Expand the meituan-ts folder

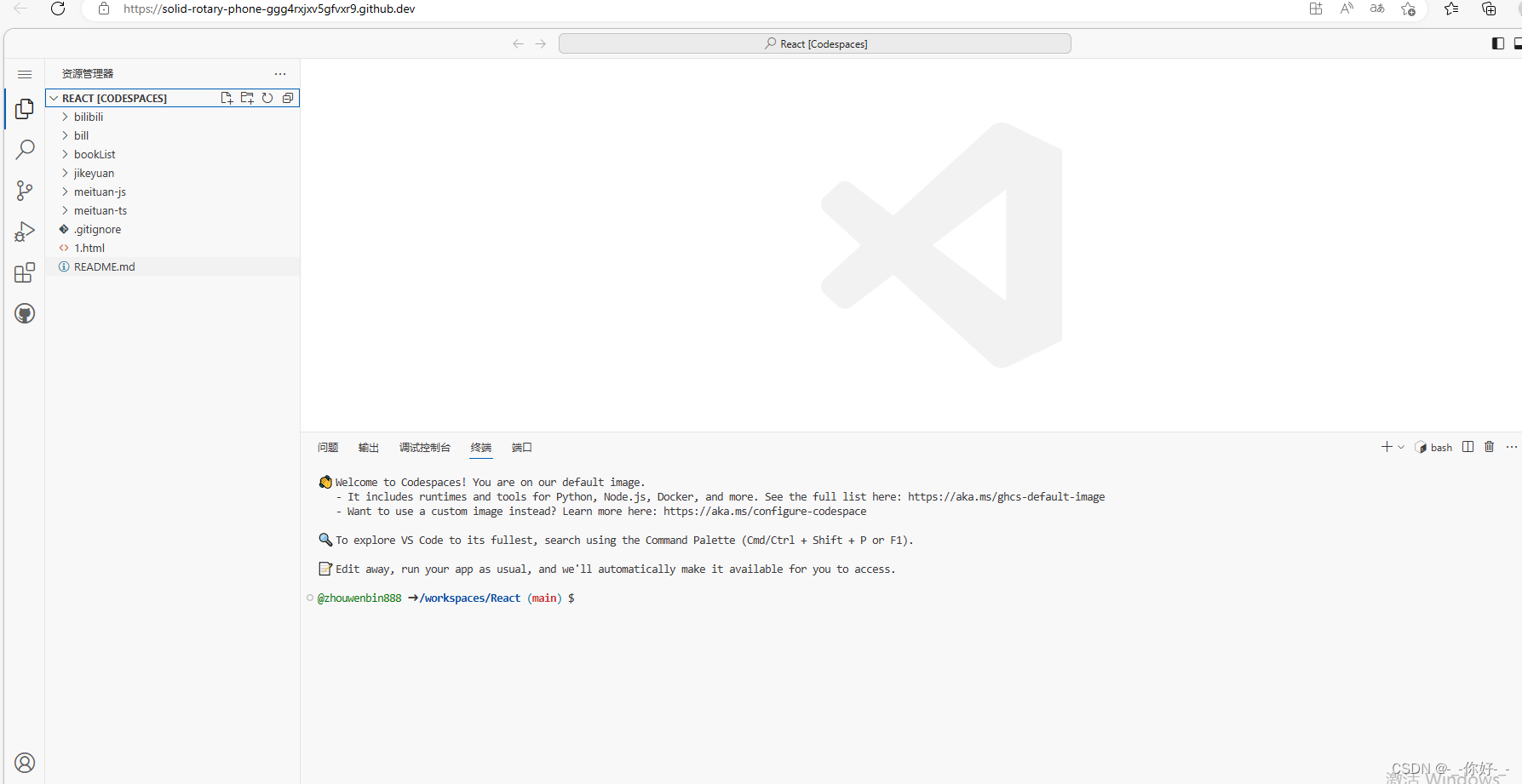172,210
